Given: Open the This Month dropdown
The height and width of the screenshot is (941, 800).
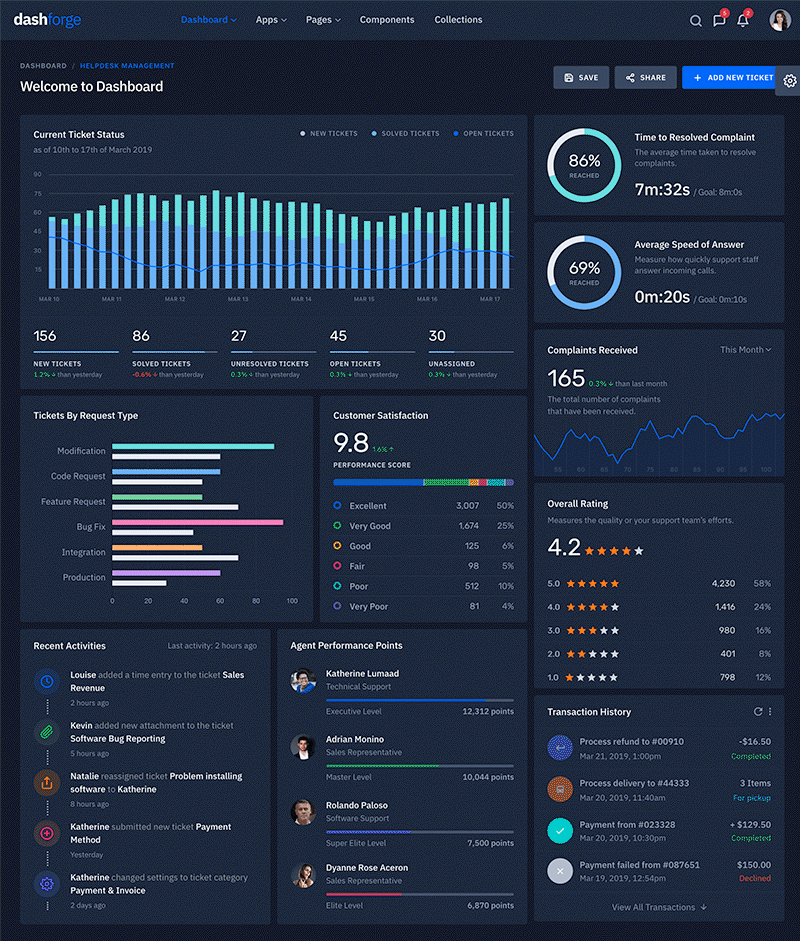Looking at the screenshot, I should [x=746, y=350].
